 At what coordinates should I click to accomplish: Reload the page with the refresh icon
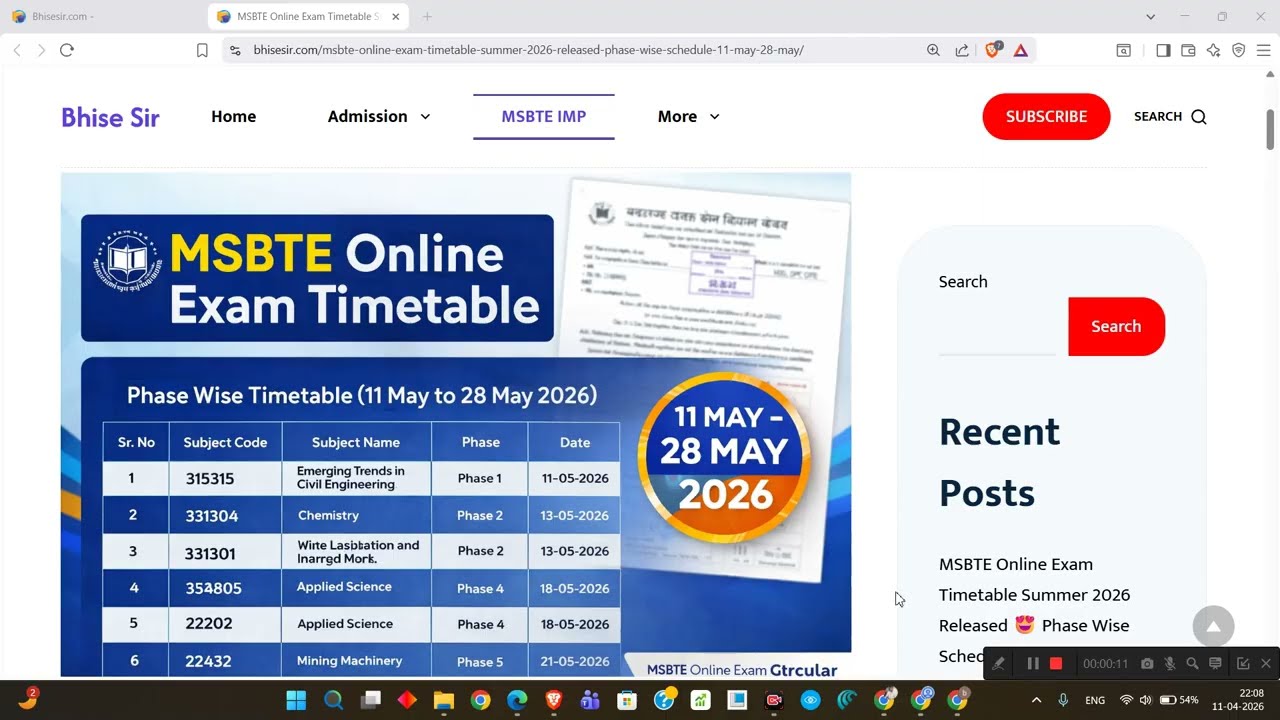67,50
